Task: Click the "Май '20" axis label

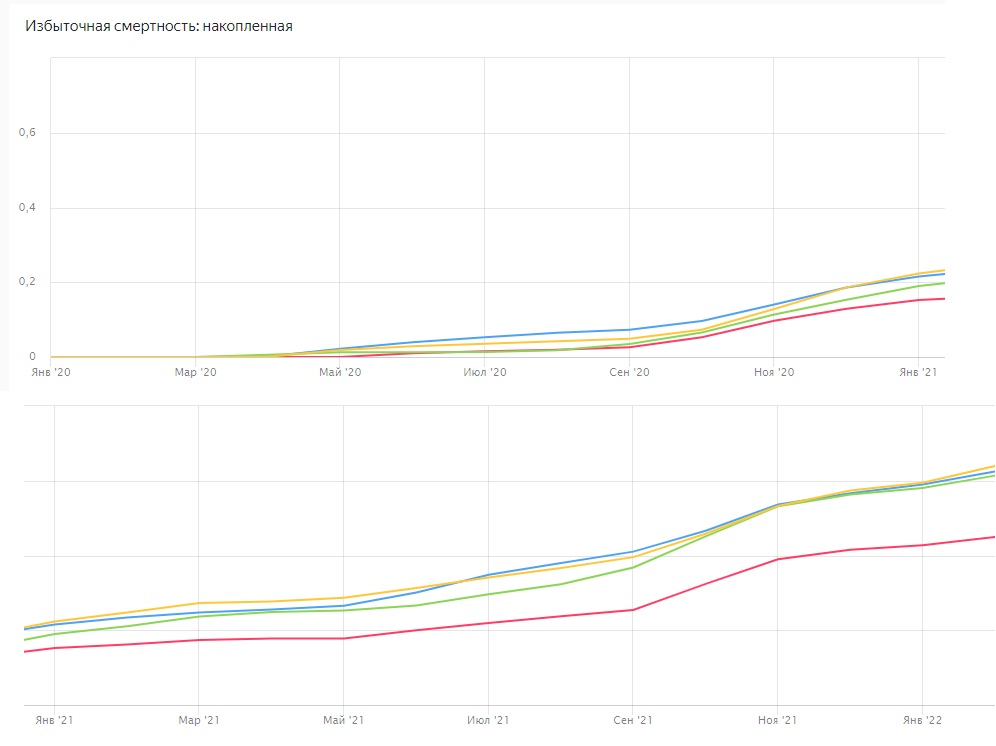Action: [340, 372]
